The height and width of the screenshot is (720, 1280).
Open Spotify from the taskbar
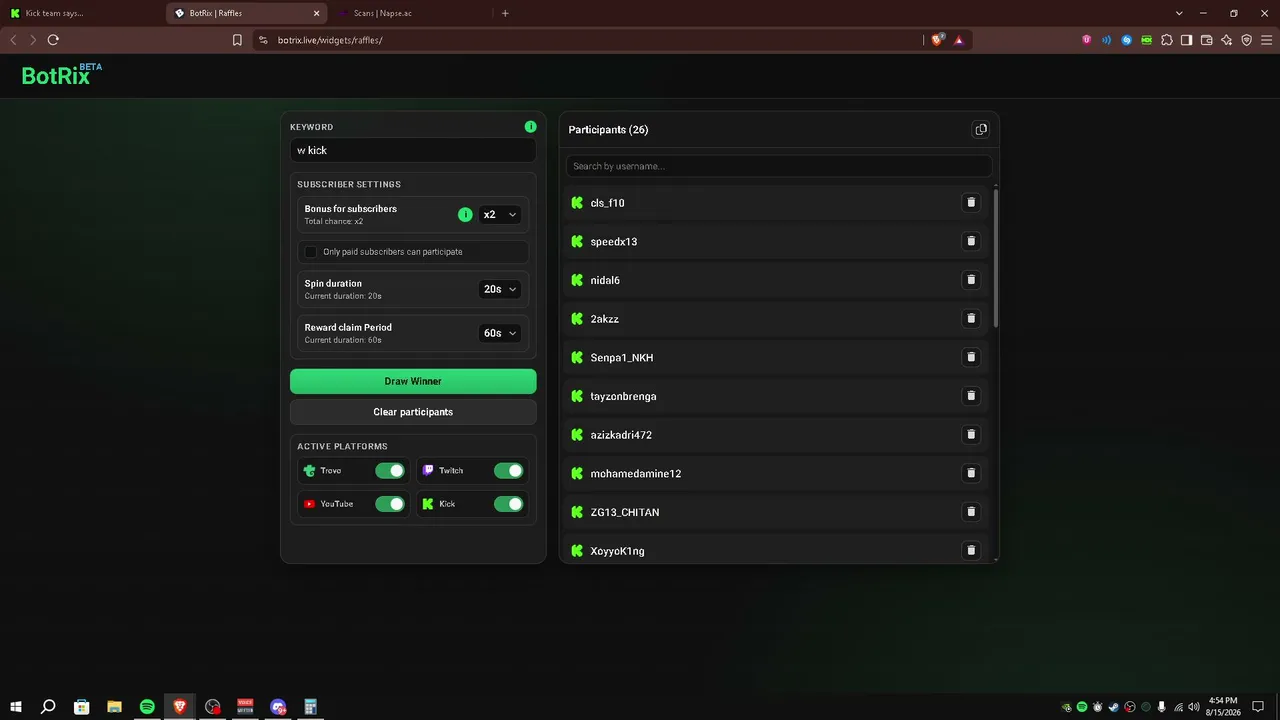pos(147,707)
